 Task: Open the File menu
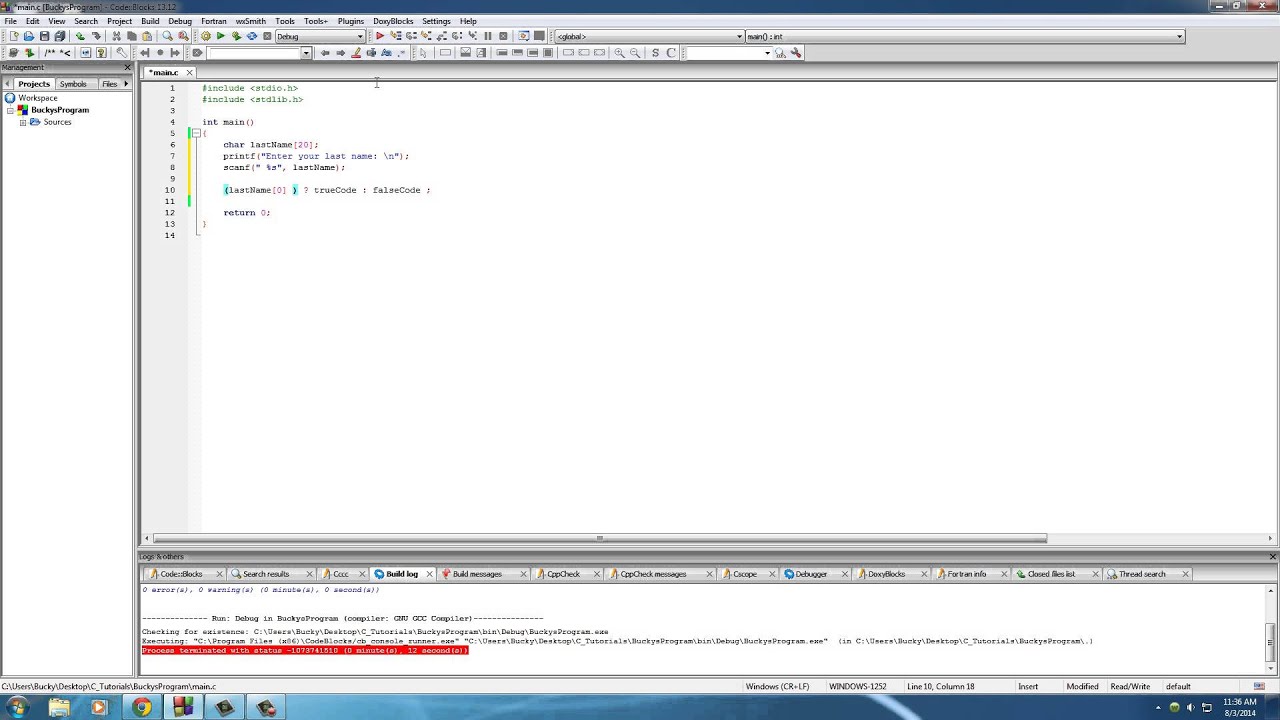10,21
